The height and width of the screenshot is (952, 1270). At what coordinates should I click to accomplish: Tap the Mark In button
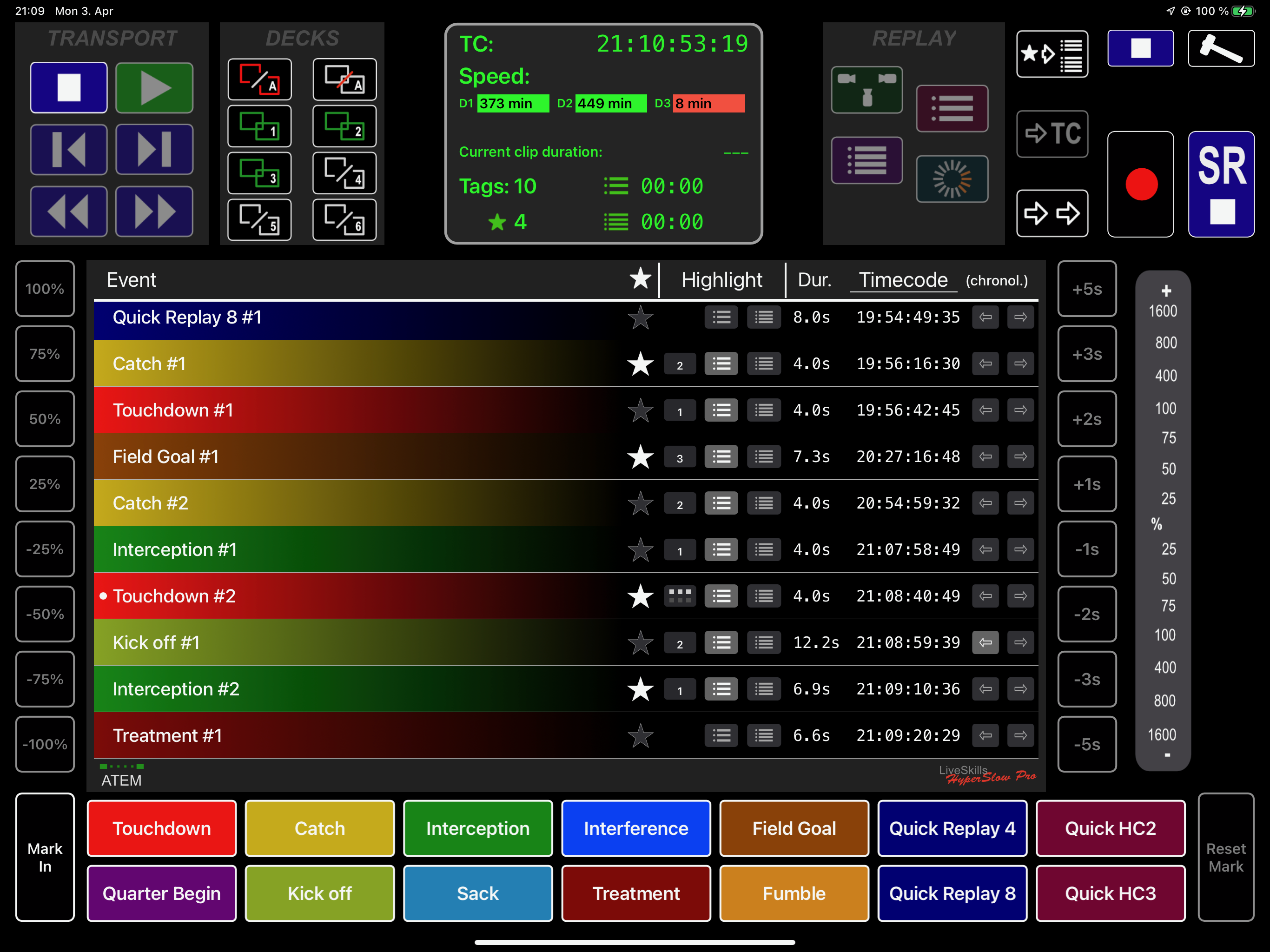click(x=45, y=857)
